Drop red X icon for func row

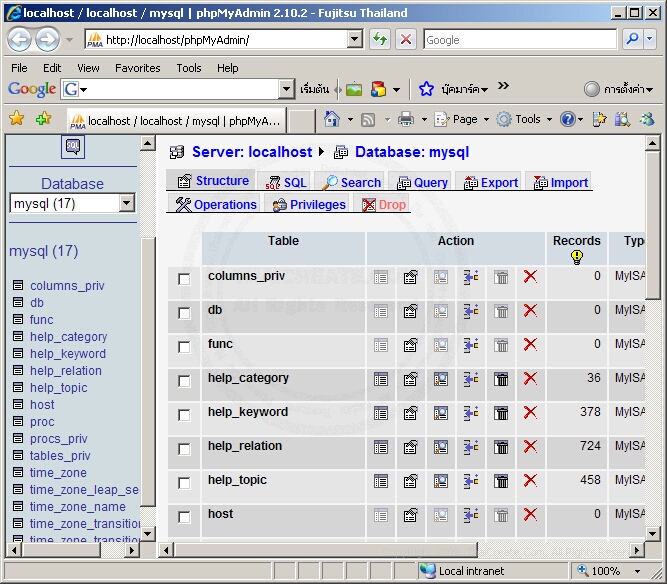click(530, 345)
